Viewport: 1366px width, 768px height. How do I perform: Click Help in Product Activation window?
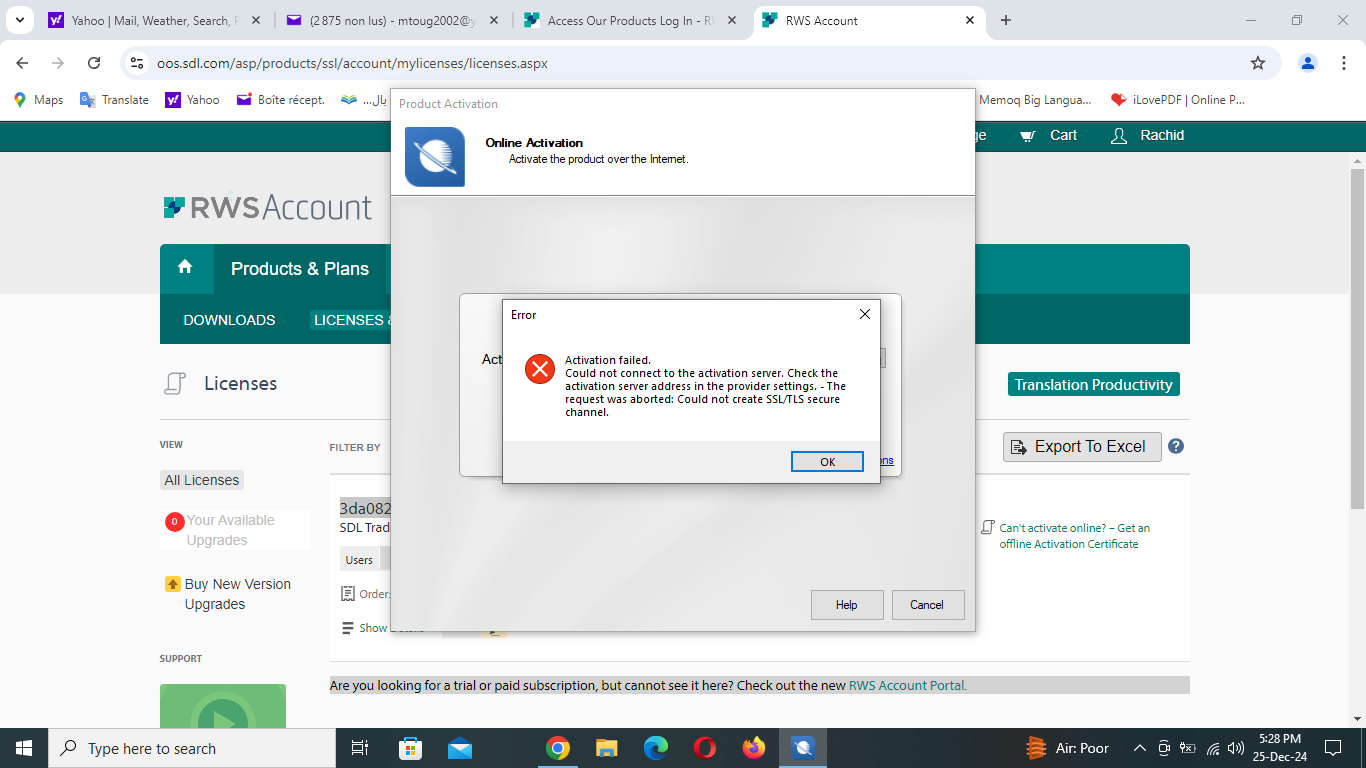[x=846, y=604]
